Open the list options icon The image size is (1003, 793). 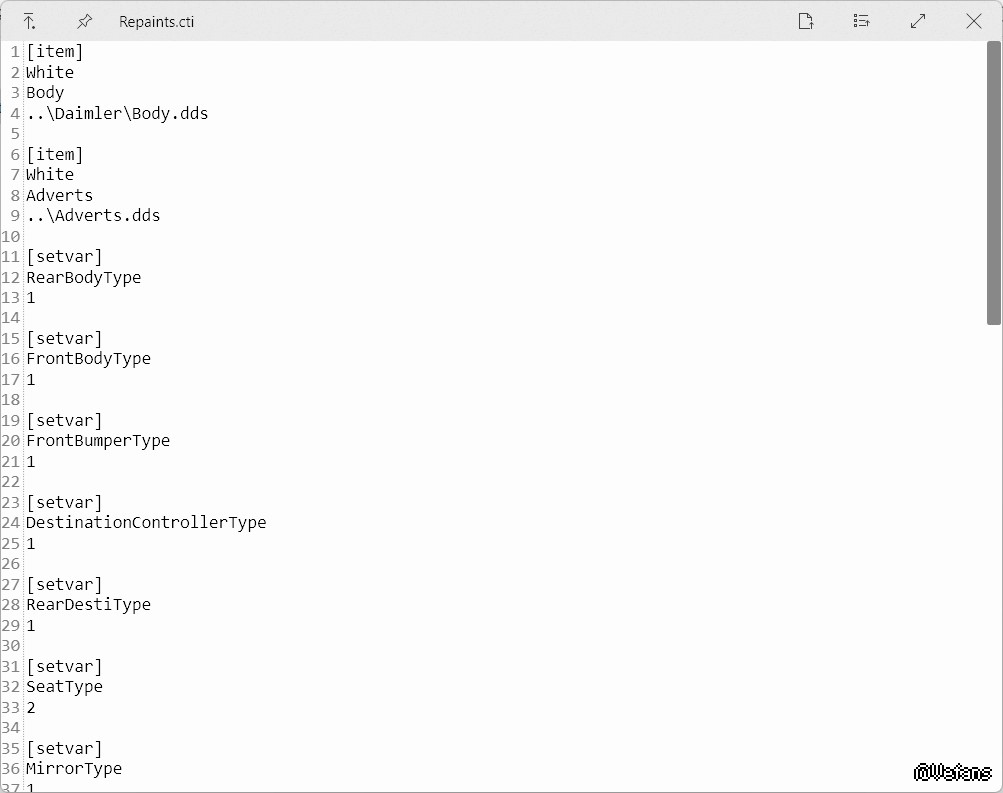click(861, 21)
